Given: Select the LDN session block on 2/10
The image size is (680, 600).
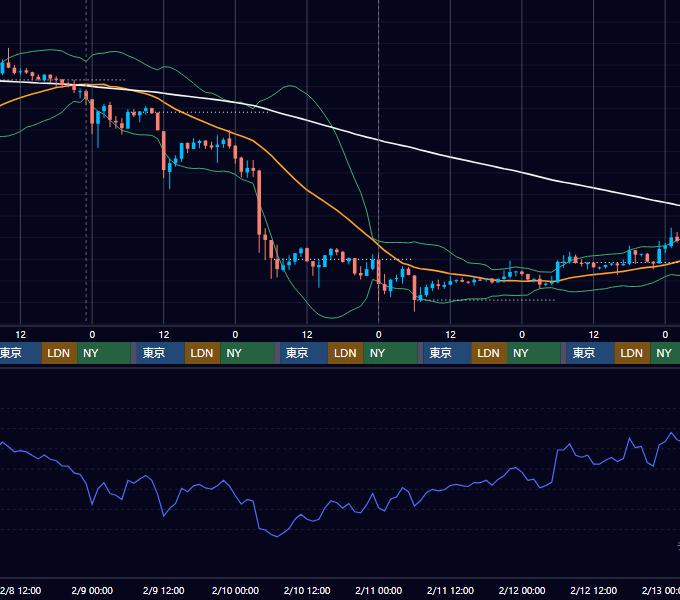Looking at the screenshot, I should click(x=346, y=353).
